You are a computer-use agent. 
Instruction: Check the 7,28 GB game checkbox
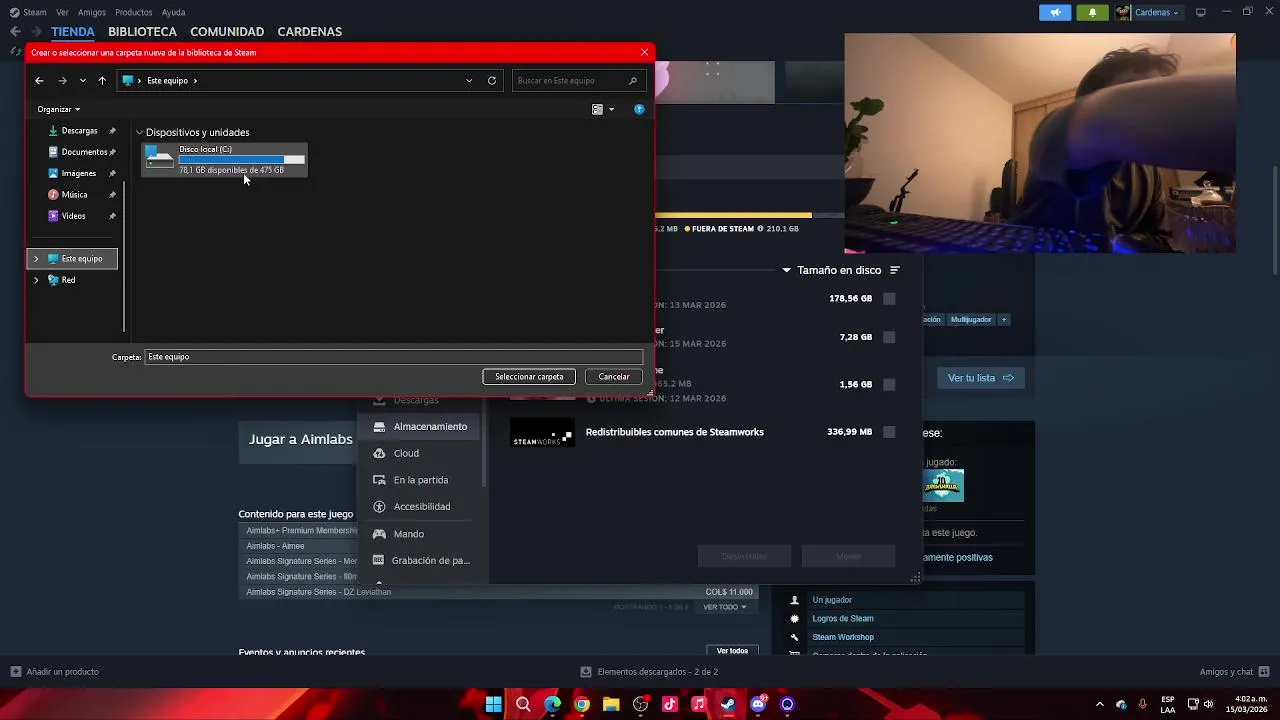point(889,337)
